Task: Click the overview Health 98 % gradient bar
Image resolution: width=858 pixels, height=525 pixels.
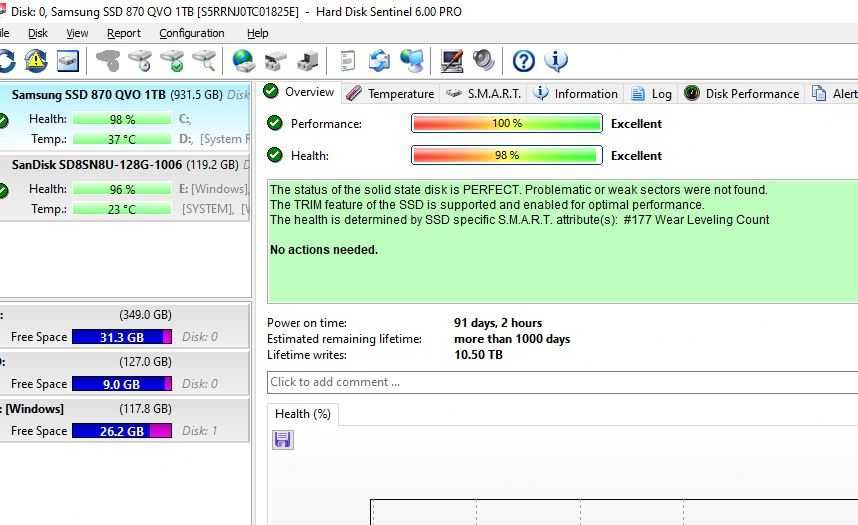Action: click(507, 155)
